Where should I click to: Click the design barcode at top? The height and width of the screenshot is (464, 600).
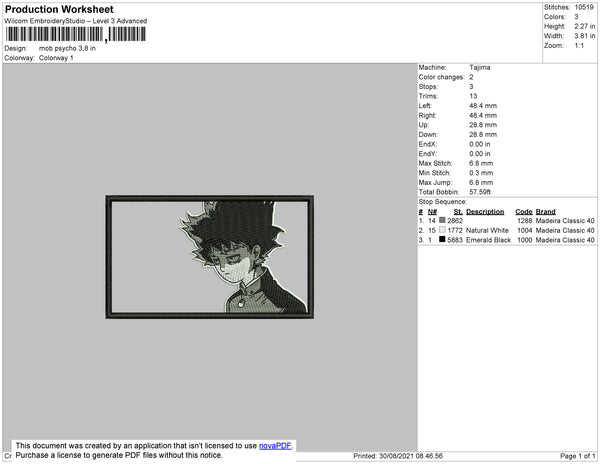76,34
